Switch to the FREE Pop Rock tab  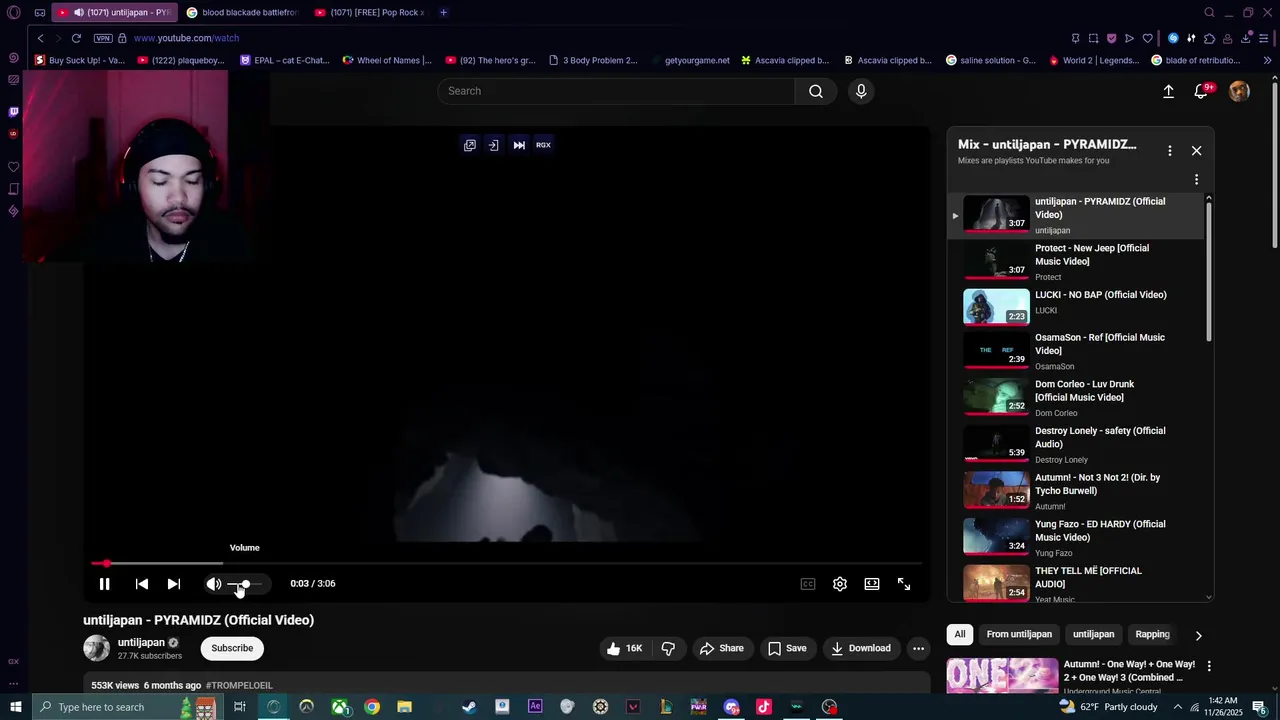[x=370, y=12]
